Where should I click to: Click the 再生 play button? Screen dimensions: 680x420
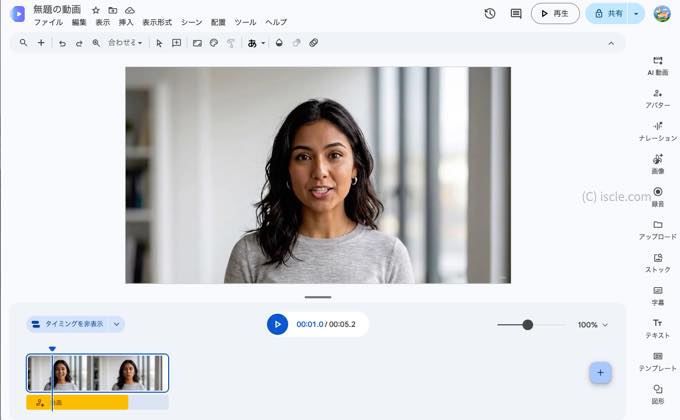pyautogui.click(x=555, y=13)
